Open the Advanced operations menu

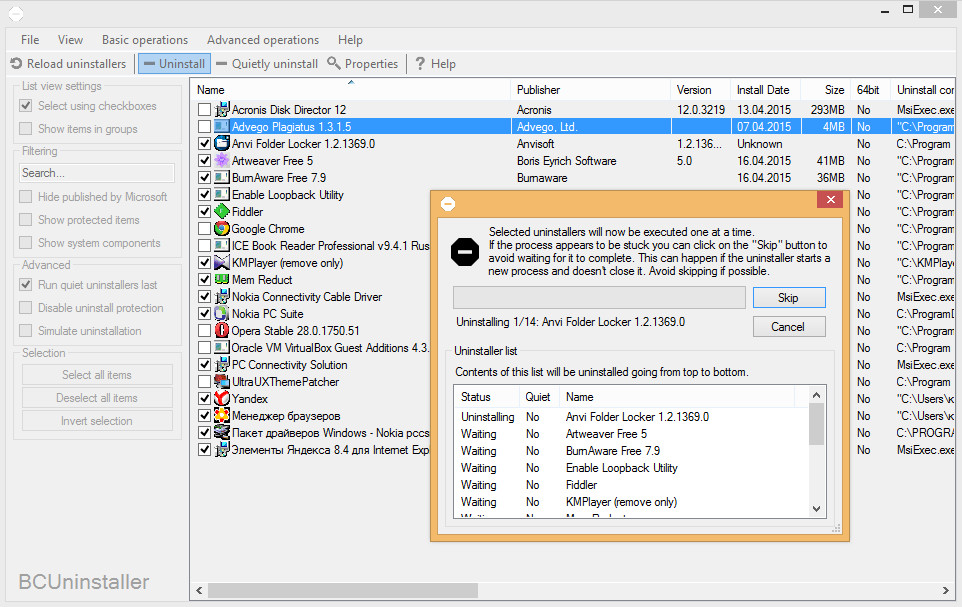click(263, 40)
